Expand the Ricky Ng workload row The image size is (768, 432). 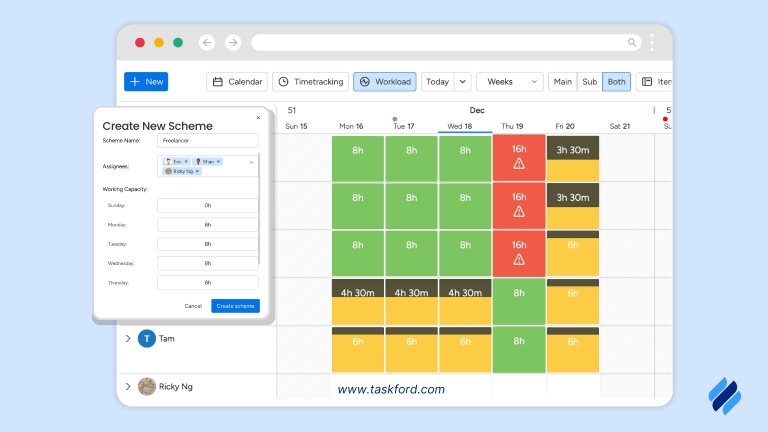[128, 386]
